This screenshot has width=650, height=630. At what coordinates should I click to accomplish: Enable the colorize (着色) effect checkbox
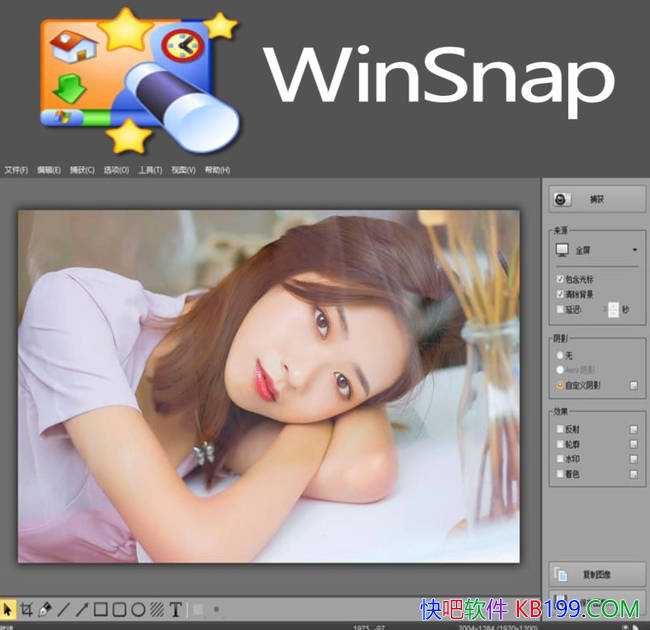point(560,474)
